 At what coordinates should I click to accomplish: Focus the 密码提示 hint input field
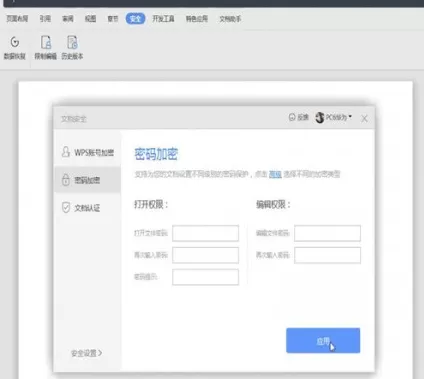pyautogui.click(x=205, y=277)
